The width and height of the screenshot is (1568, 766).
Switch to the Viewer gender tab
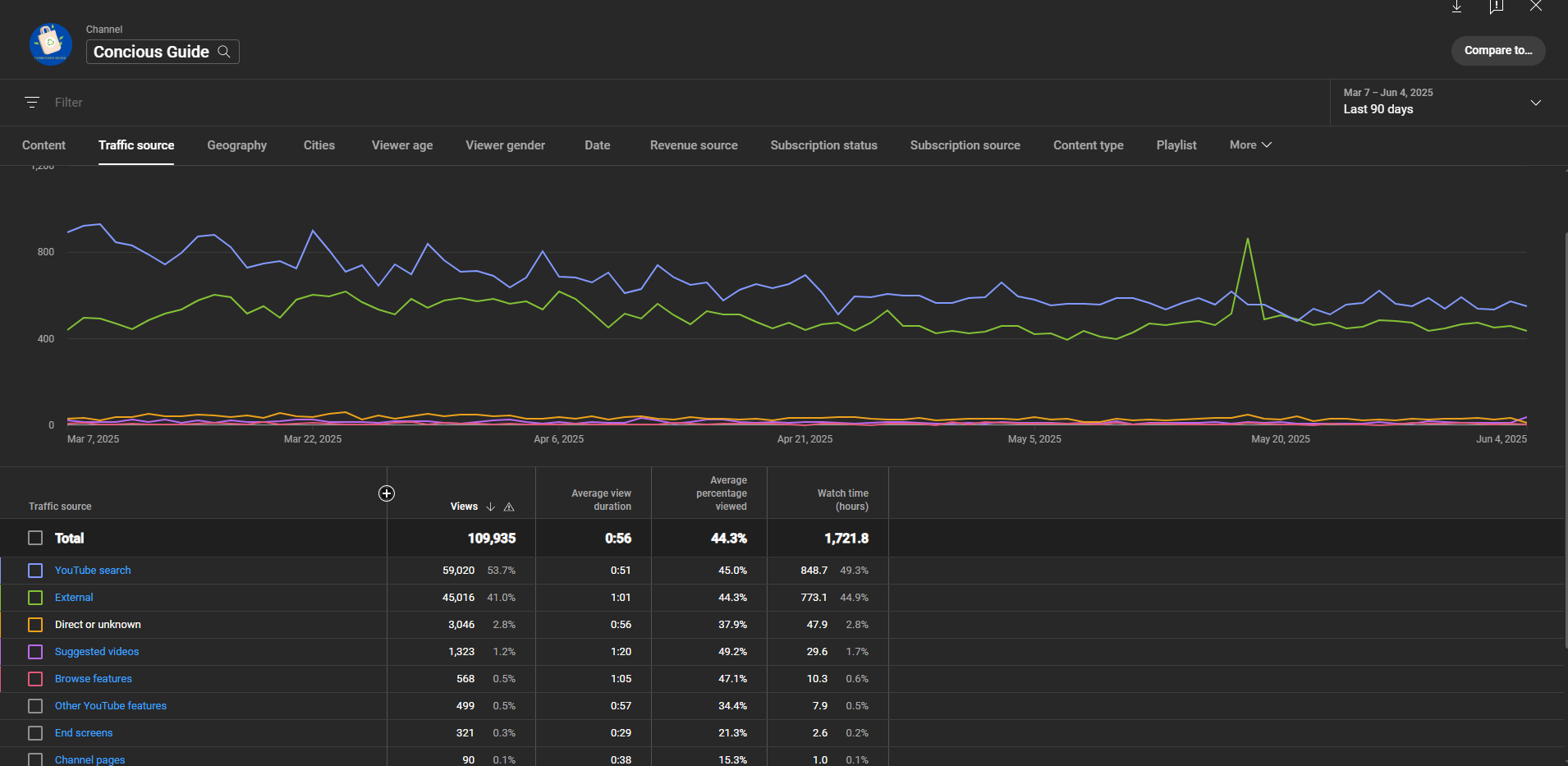pyautogui.click(x=506, y=145)
